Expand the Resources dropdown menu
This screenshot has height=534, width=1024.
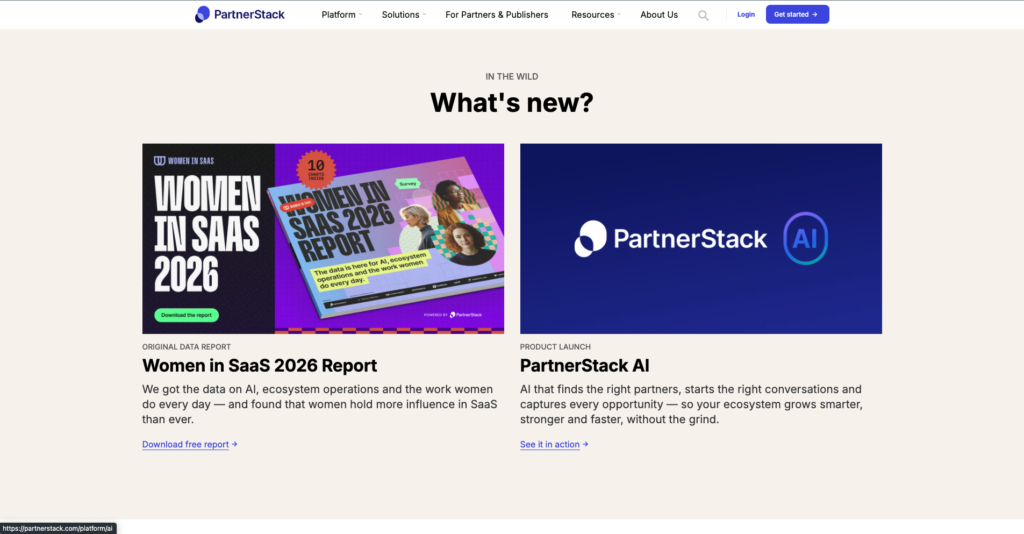tap(596, 14)
